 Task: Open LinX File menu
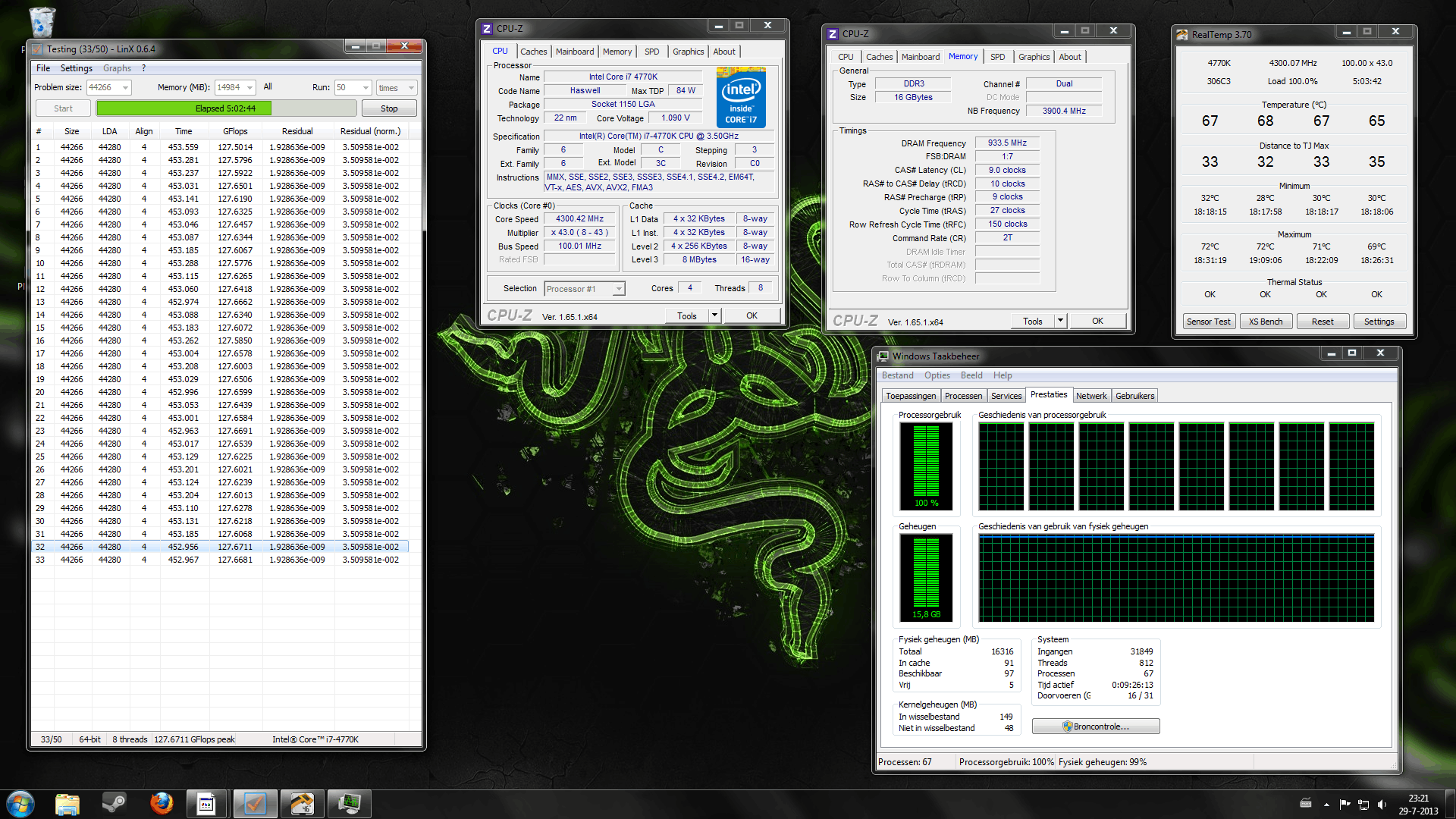click(x=43, y=68)
